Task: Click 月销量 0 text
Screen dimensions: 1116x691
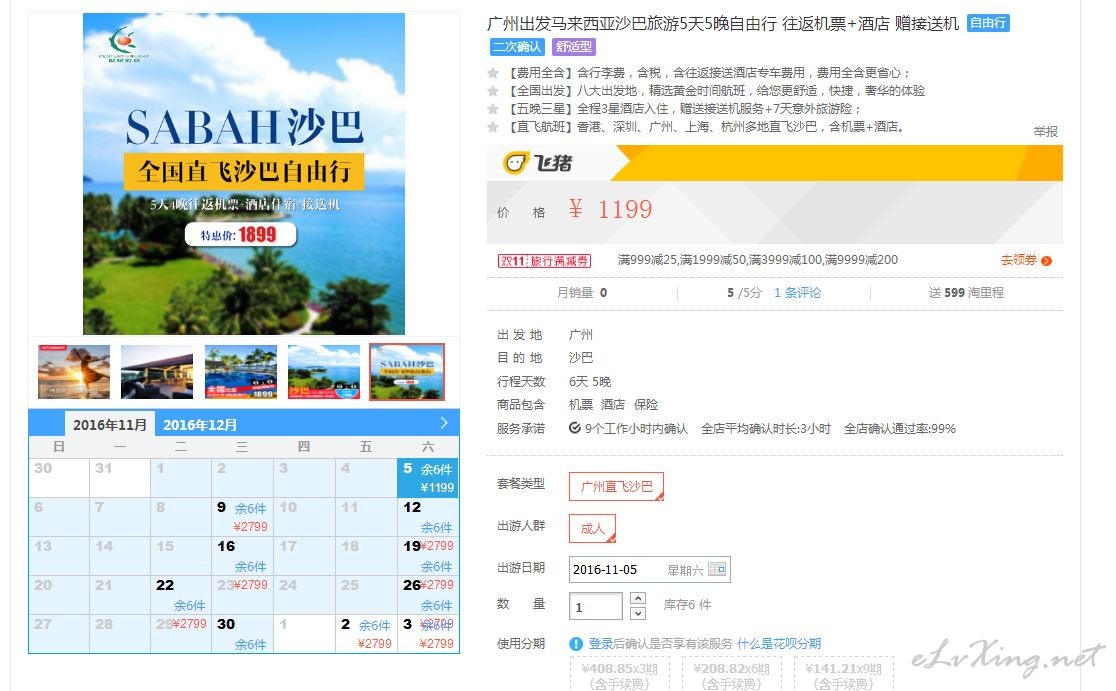Action: click(582, 292)
